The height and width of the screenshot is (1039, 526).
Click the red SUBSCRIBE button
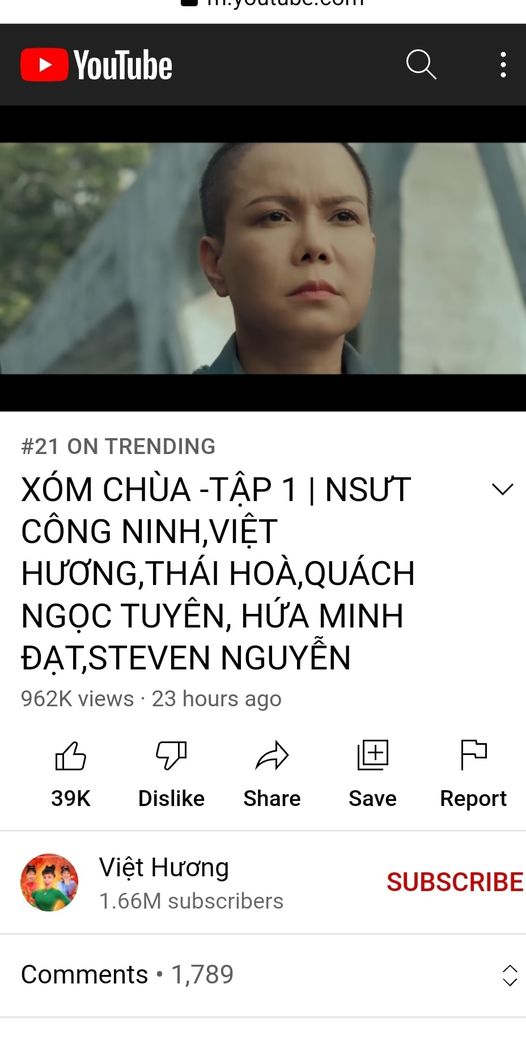coord(455,882)
